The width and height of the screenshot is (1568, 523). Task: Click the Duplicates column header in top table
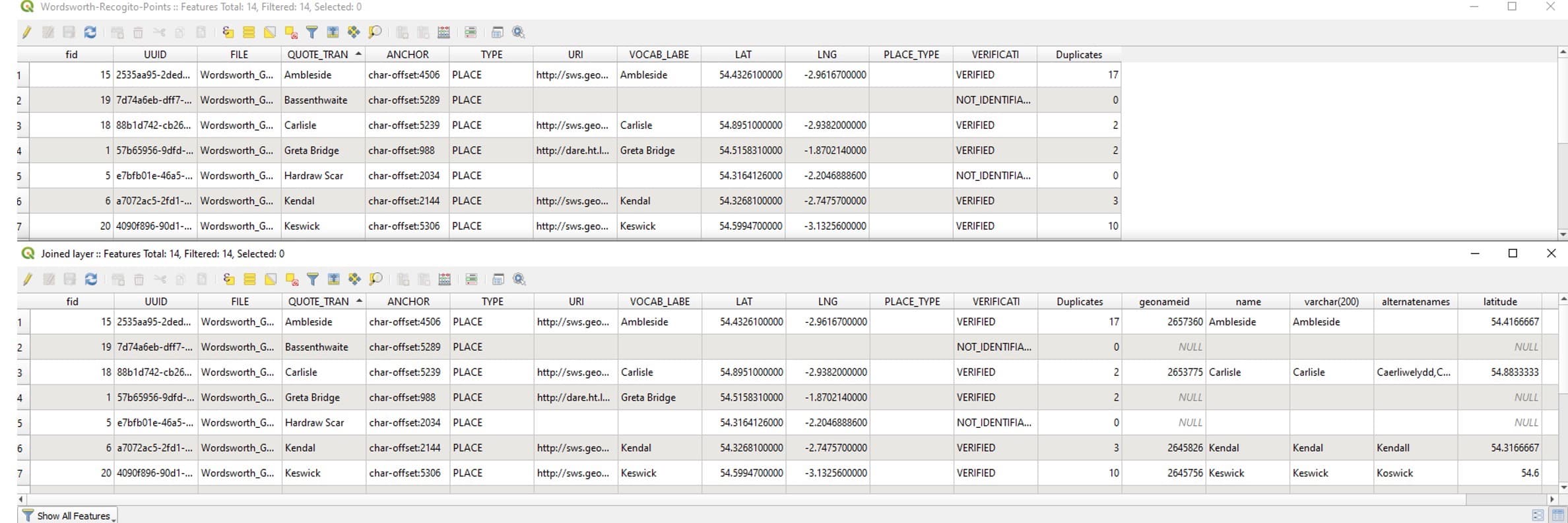coord(1078,55)
